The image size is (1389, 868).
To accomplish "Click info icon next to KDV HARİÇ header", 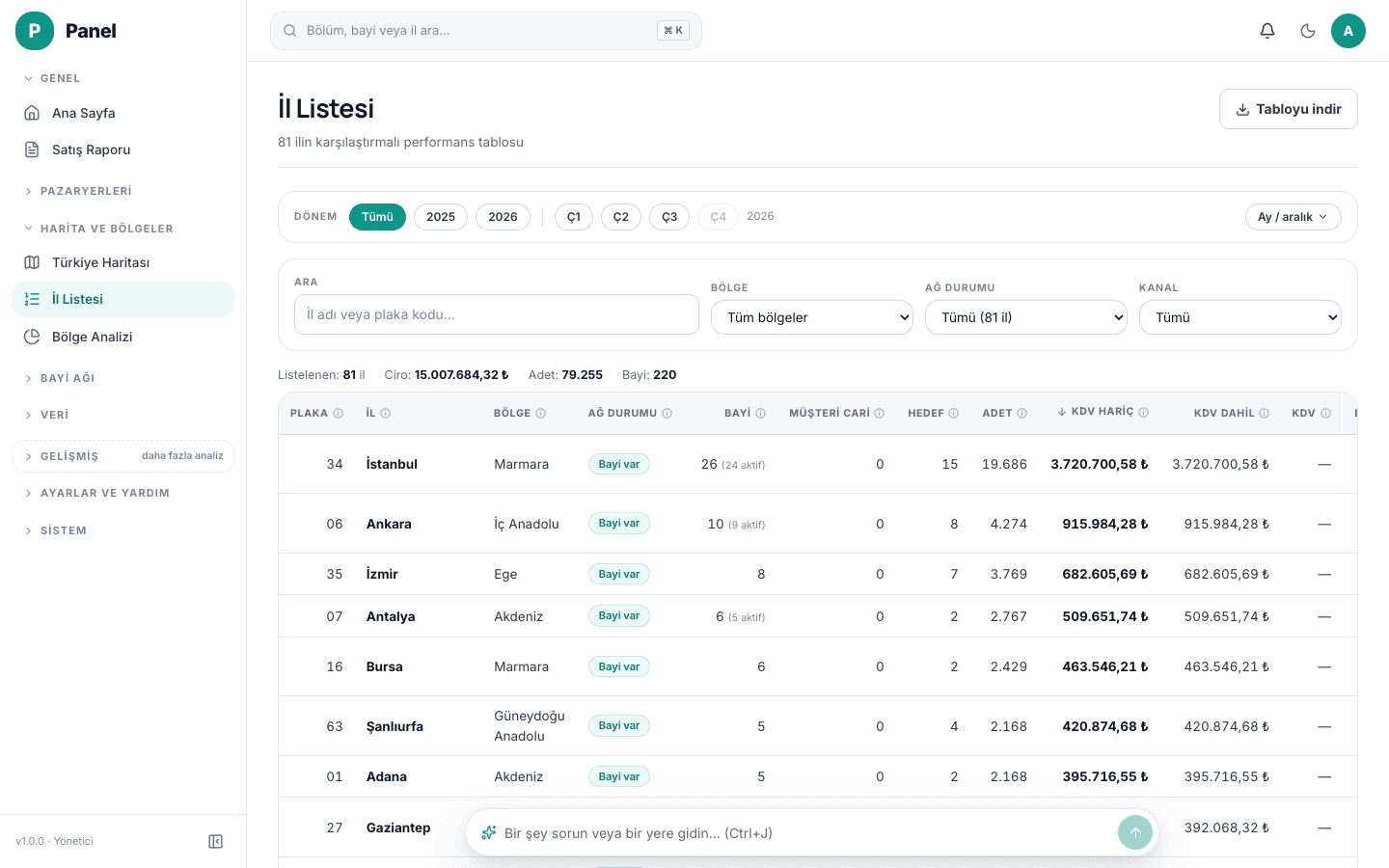I will [1143, 412].
